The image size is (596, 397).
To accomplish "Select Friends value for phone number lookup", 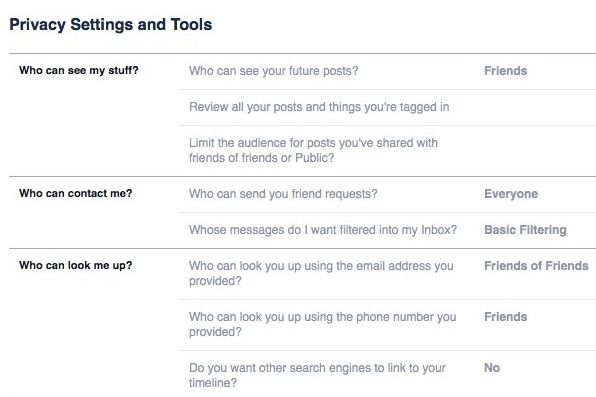I will coord(506,317).
